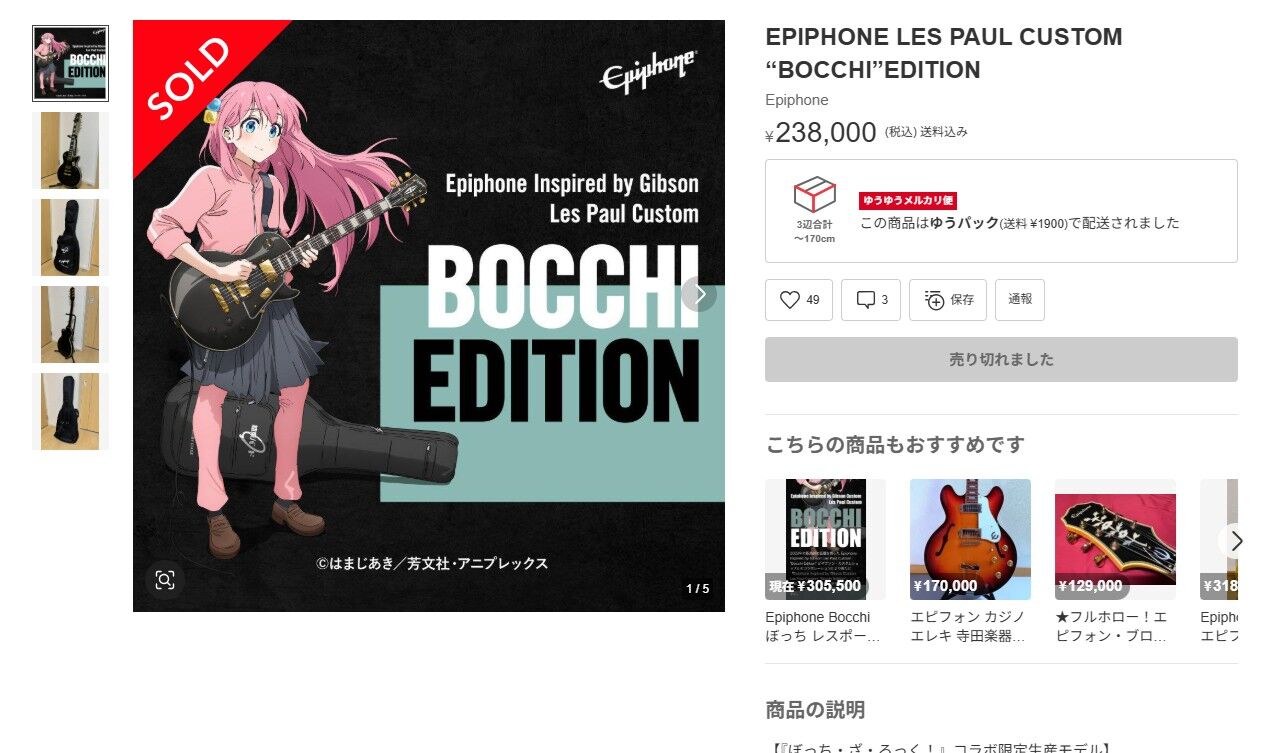Show more recommended items with right chevron
Viewport: 1268px width, 753px height.
click(1236, 541)
